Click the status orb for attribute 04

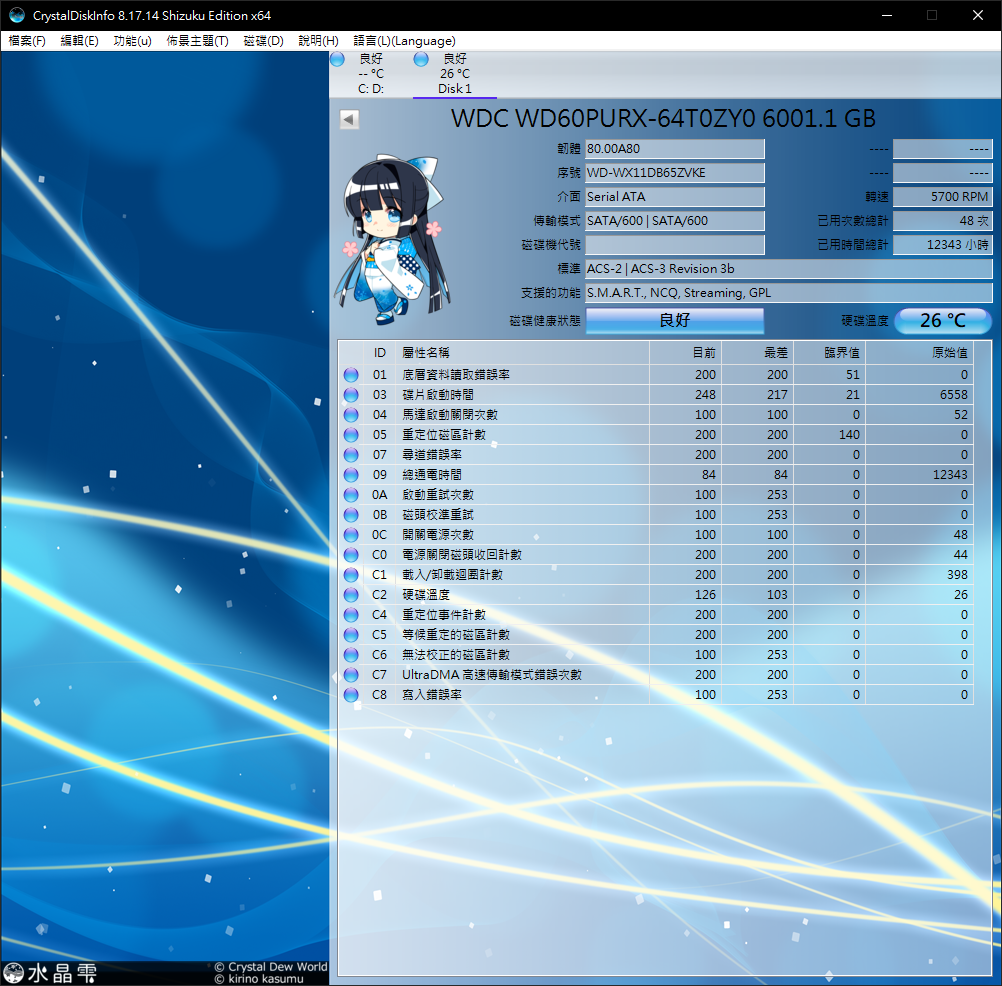click(351, 415)
